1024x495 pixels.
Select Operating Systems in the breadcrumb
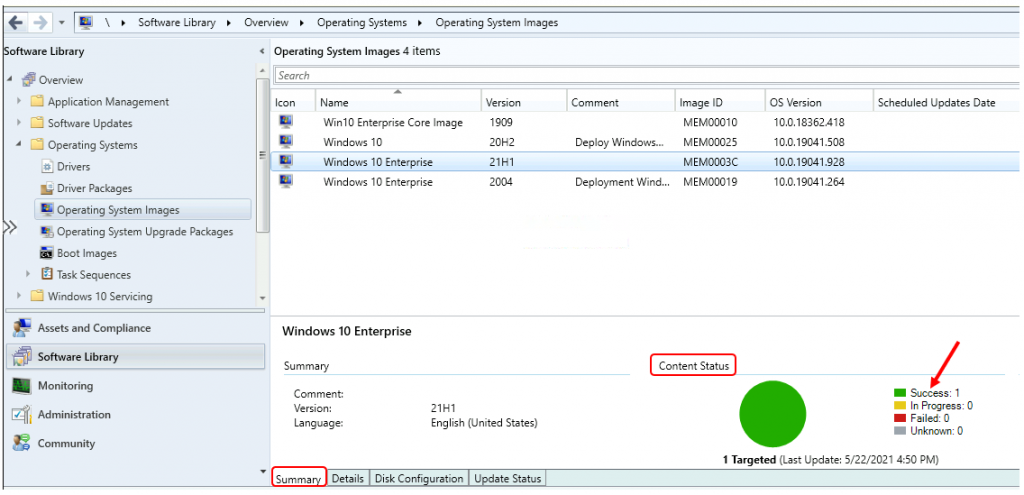click(x=362, y=22)
